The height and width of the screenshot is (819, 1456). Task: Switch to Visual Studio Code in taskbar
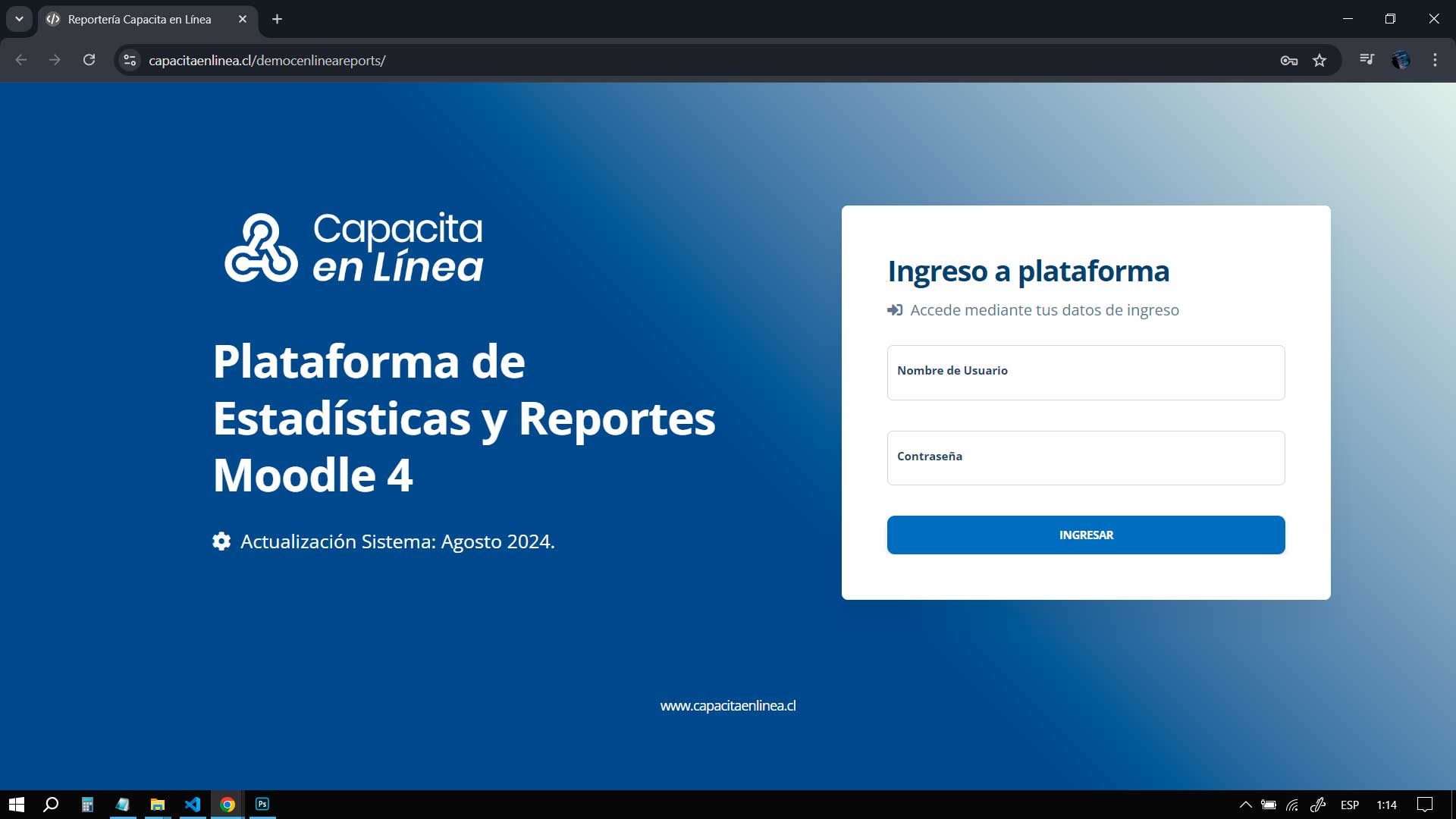tap(193, 805)
